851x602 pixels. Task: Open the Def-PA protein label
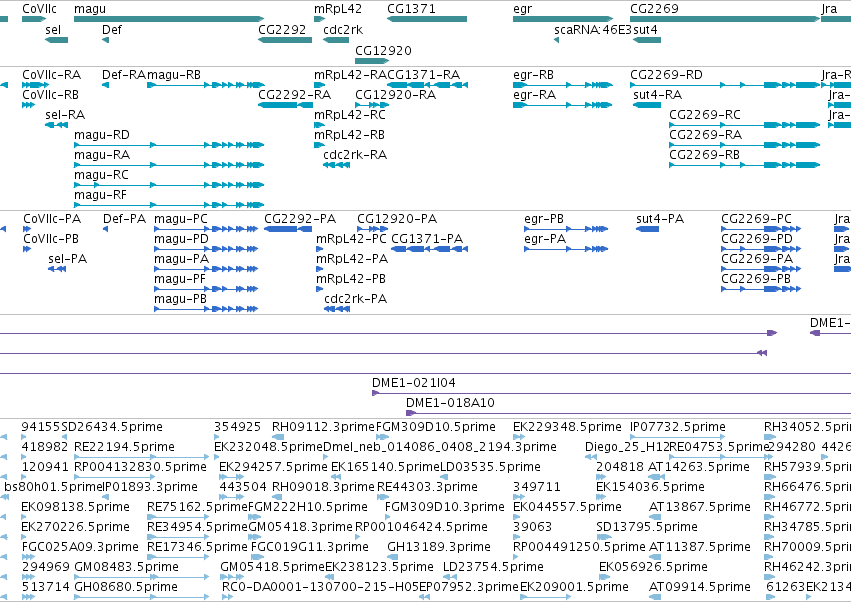[x=125, y=219]
